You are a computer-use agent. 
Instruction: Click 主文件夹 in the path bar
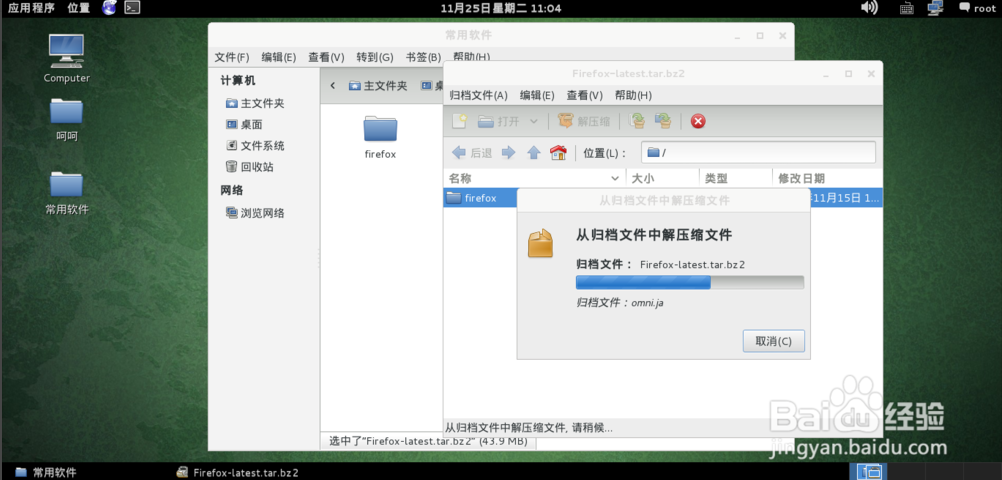[x=378, y=85]
